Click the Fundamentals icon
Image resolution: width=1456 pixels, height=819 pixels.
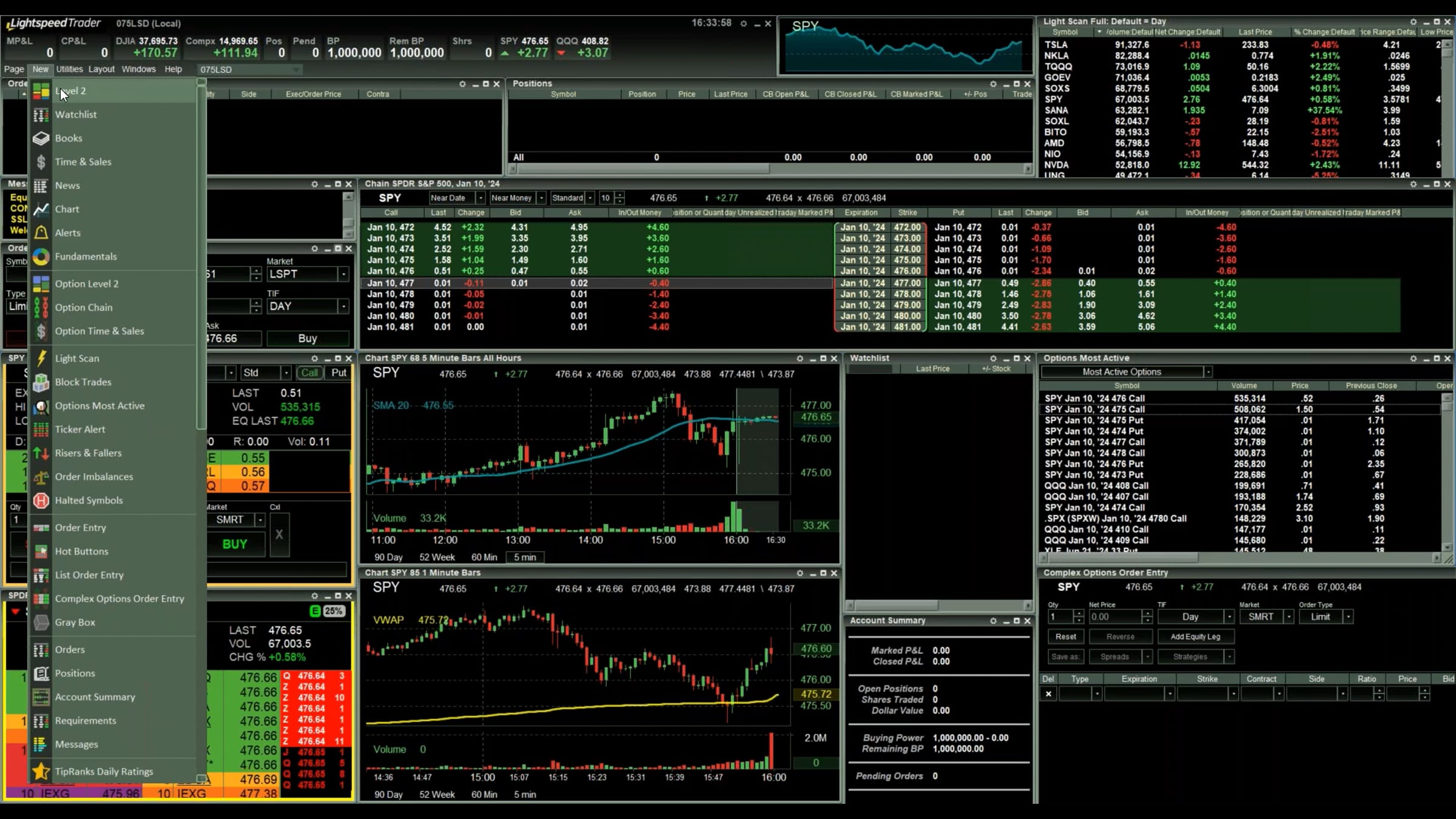[x=41, y=257]
